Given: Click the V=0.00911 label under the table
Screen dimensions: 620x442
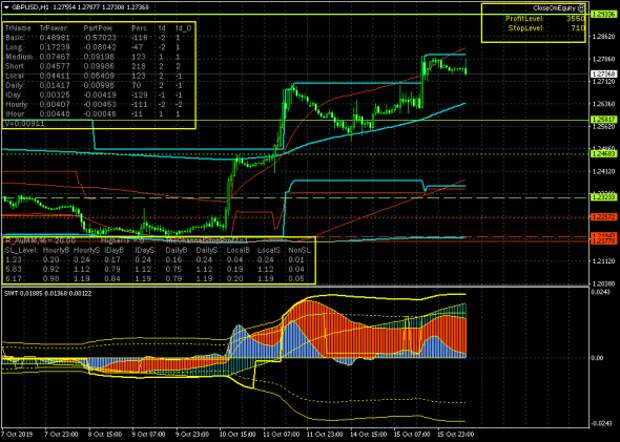Looking at the screenshot, I should pos(24,123).
